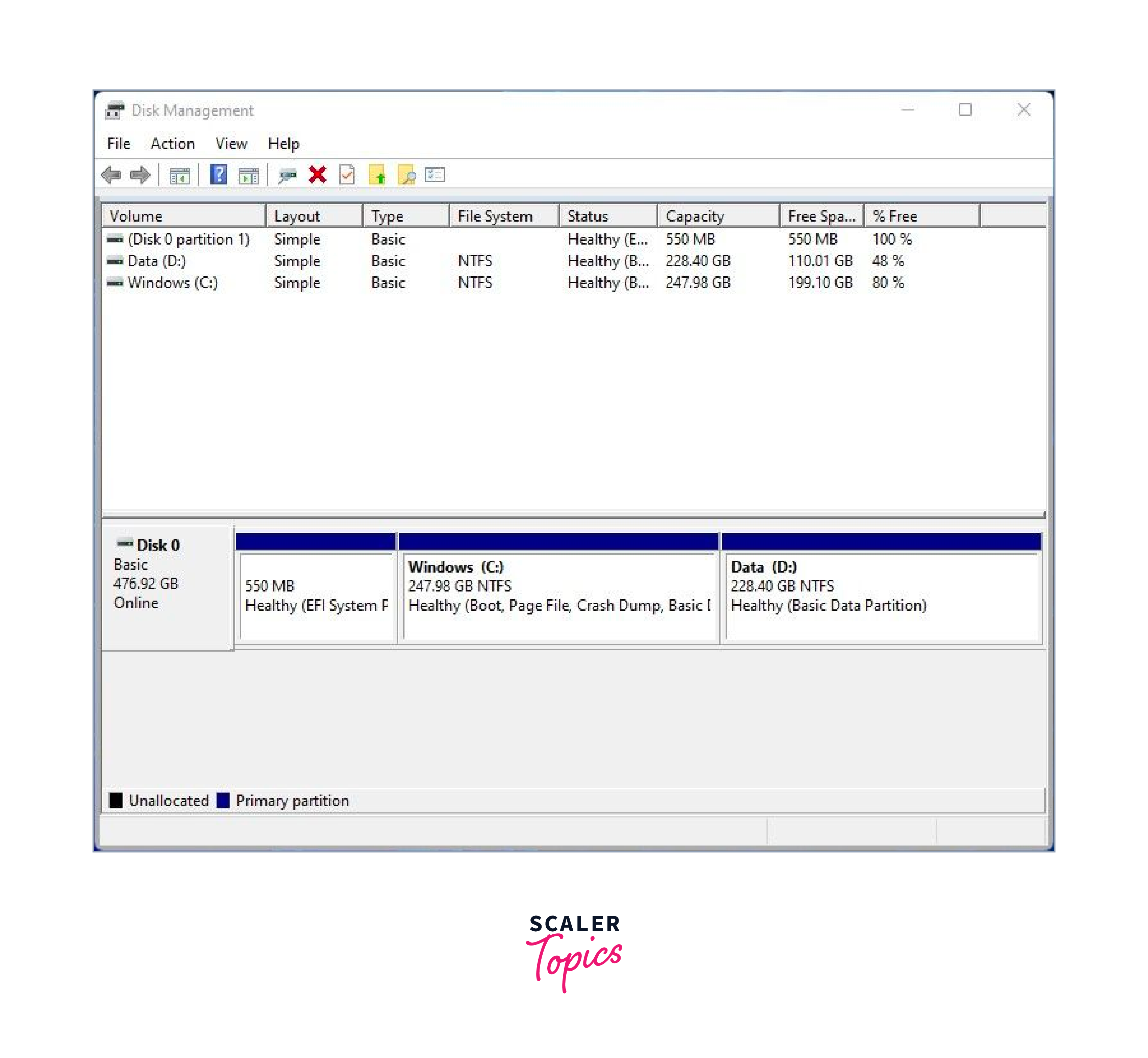1148x1058 pixels.
Task: Click the folder with magnifier Explore icon
Action: (406, 175)
